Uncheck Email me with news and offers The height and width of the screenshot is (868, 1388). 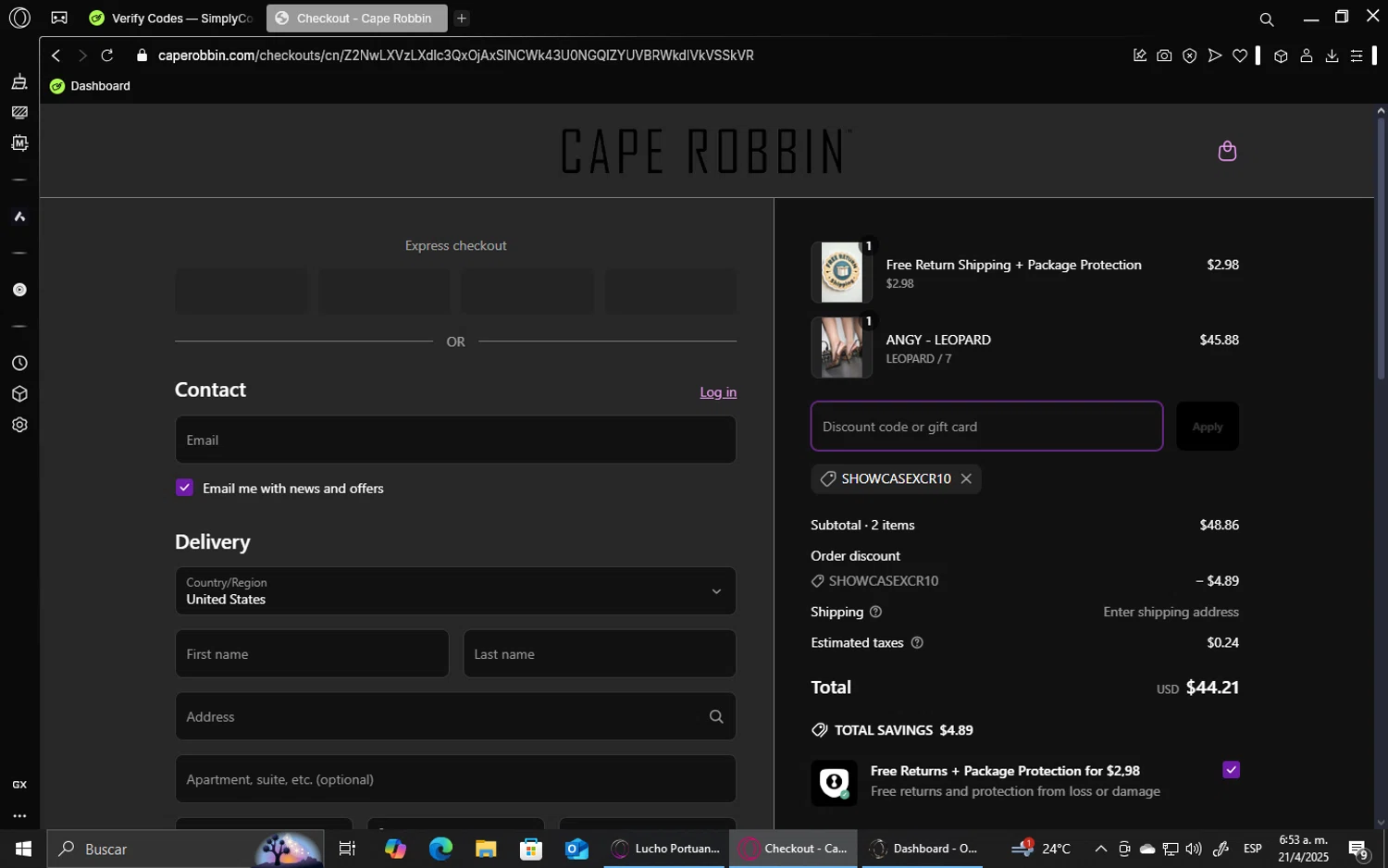184,488
